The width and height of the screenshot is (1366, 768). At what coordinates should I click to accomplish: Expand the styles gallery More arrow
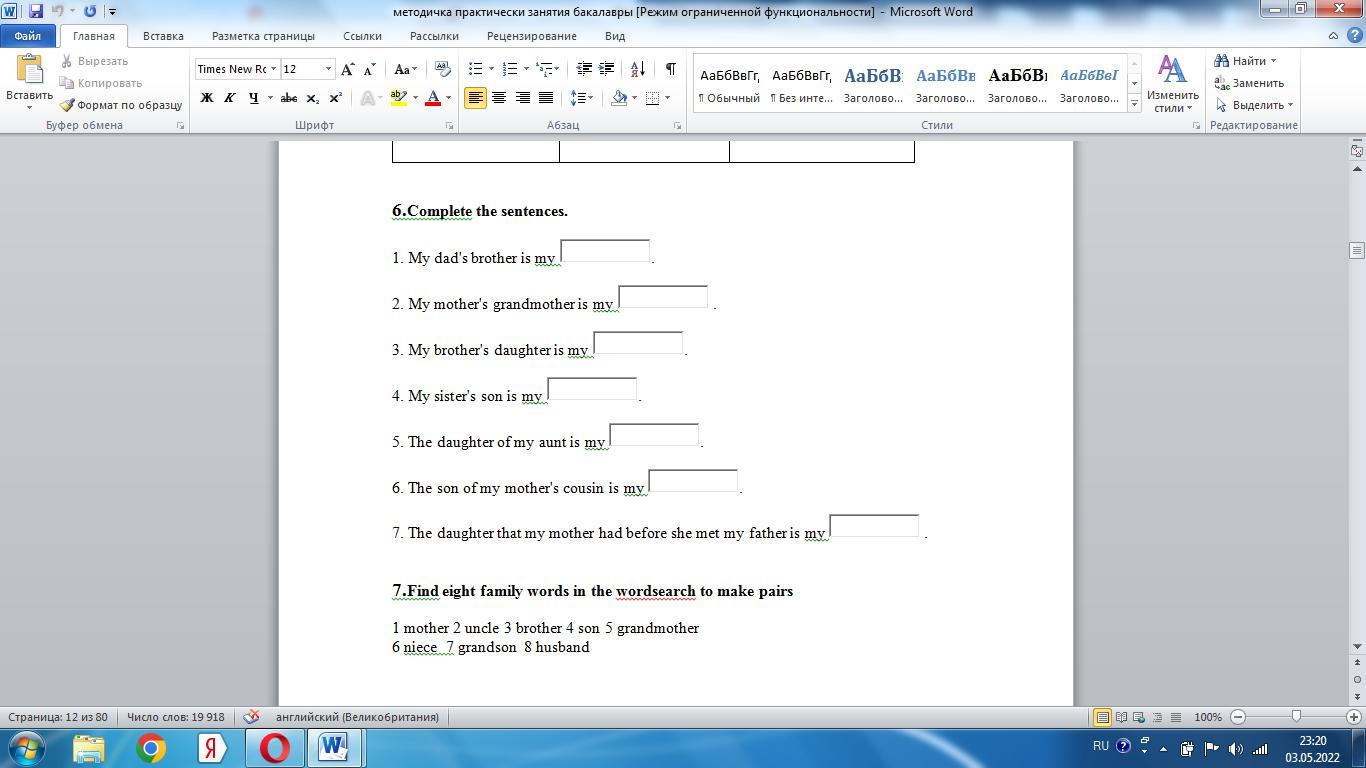tap(1134, 104)
